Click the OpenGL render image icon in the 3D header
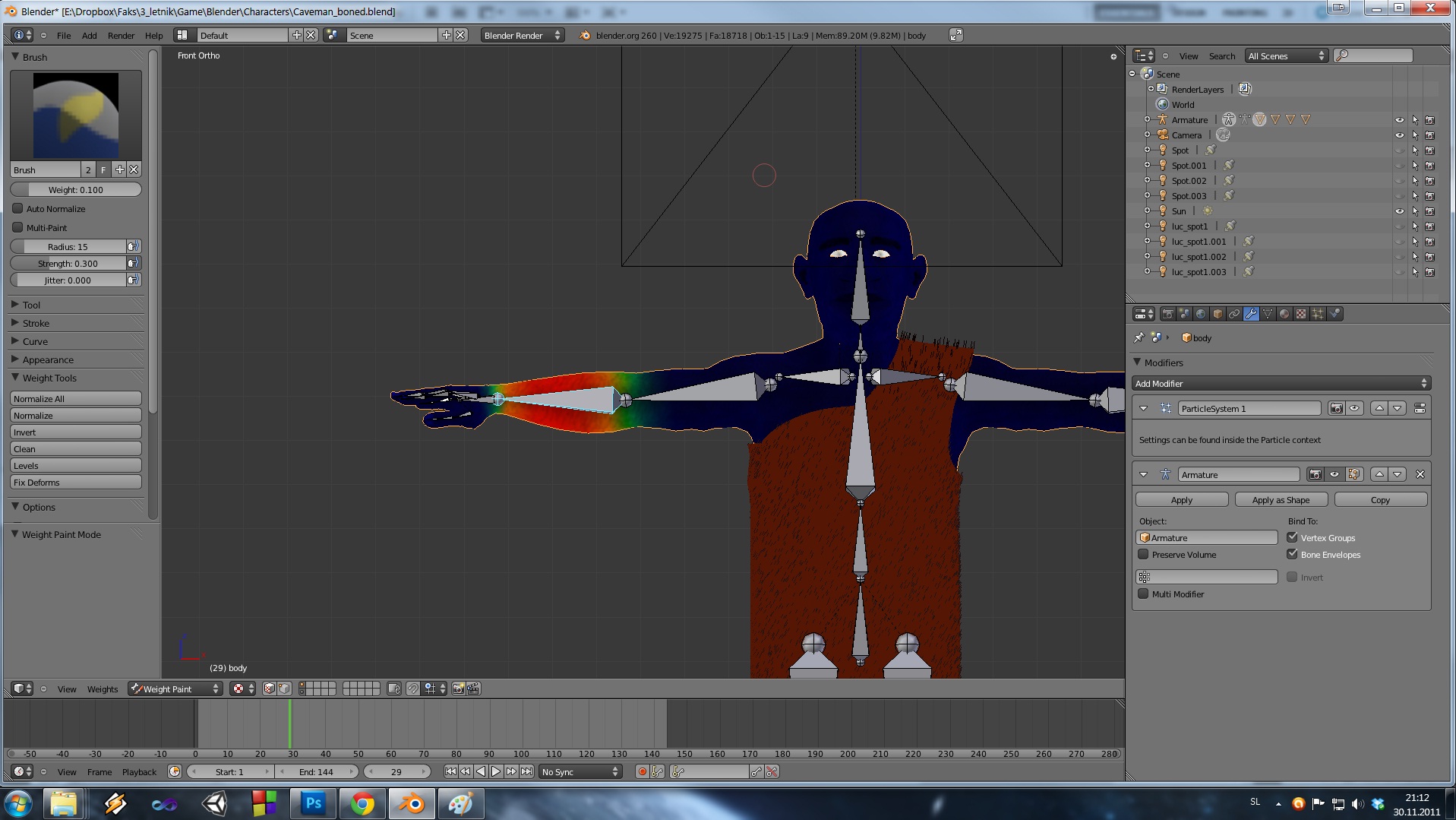The height and width of the screenshot is (820, 1456). pos(458,689)
